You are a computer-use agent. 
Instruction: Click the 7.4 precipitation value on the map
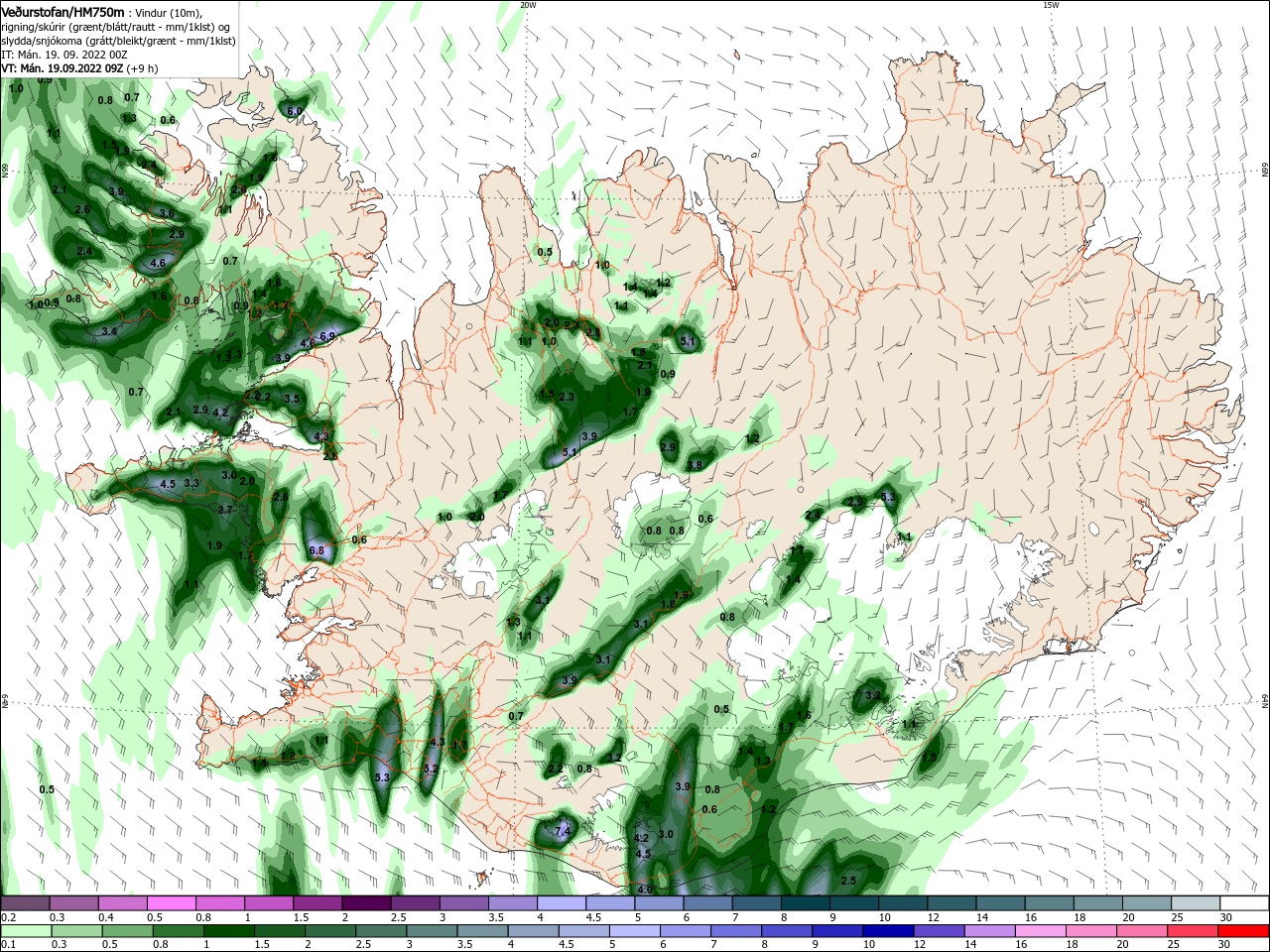click(x=563, y=832)
